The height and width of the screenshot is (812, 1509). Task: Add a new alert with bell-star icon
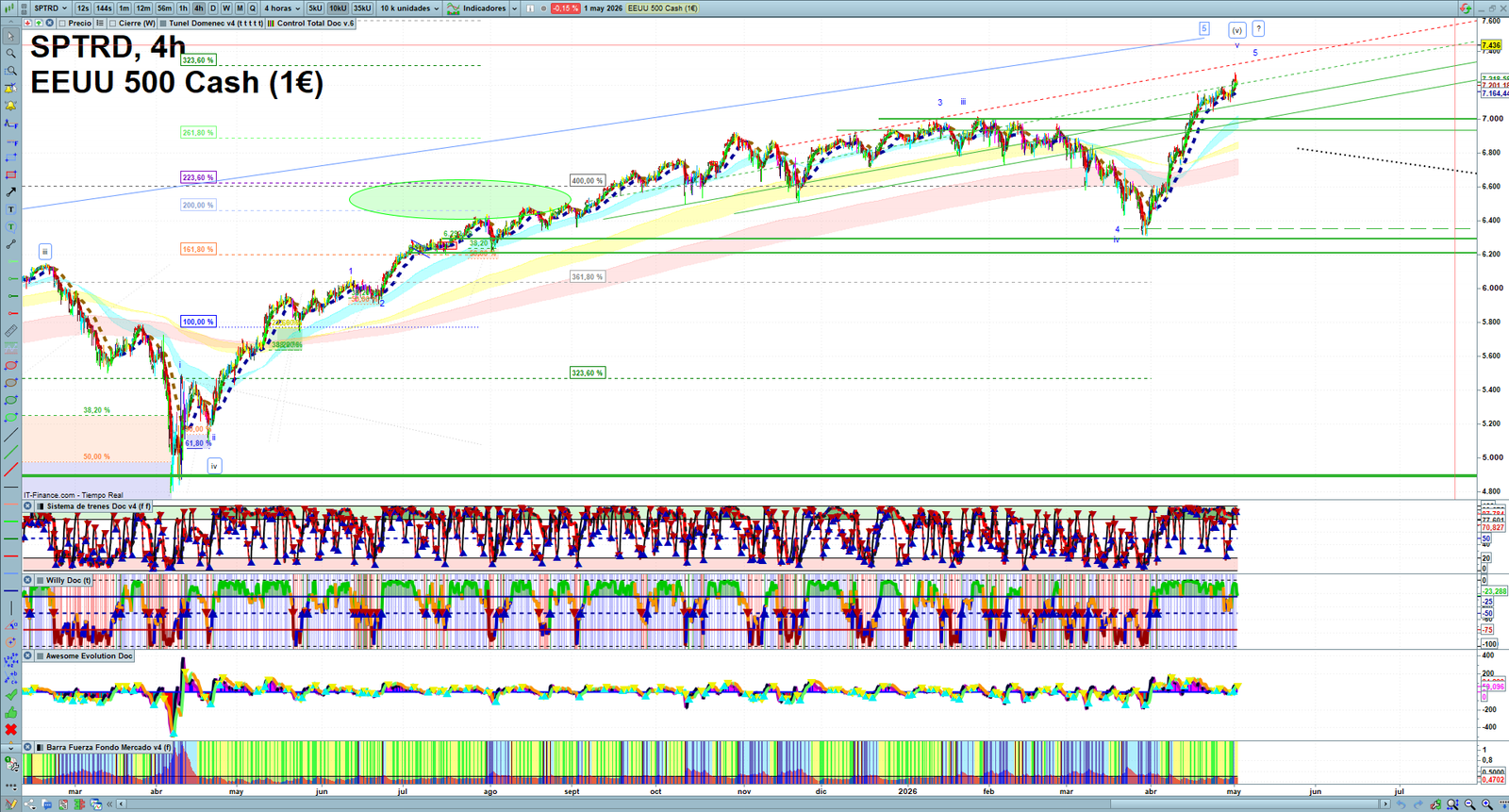[x=10, y=88]
